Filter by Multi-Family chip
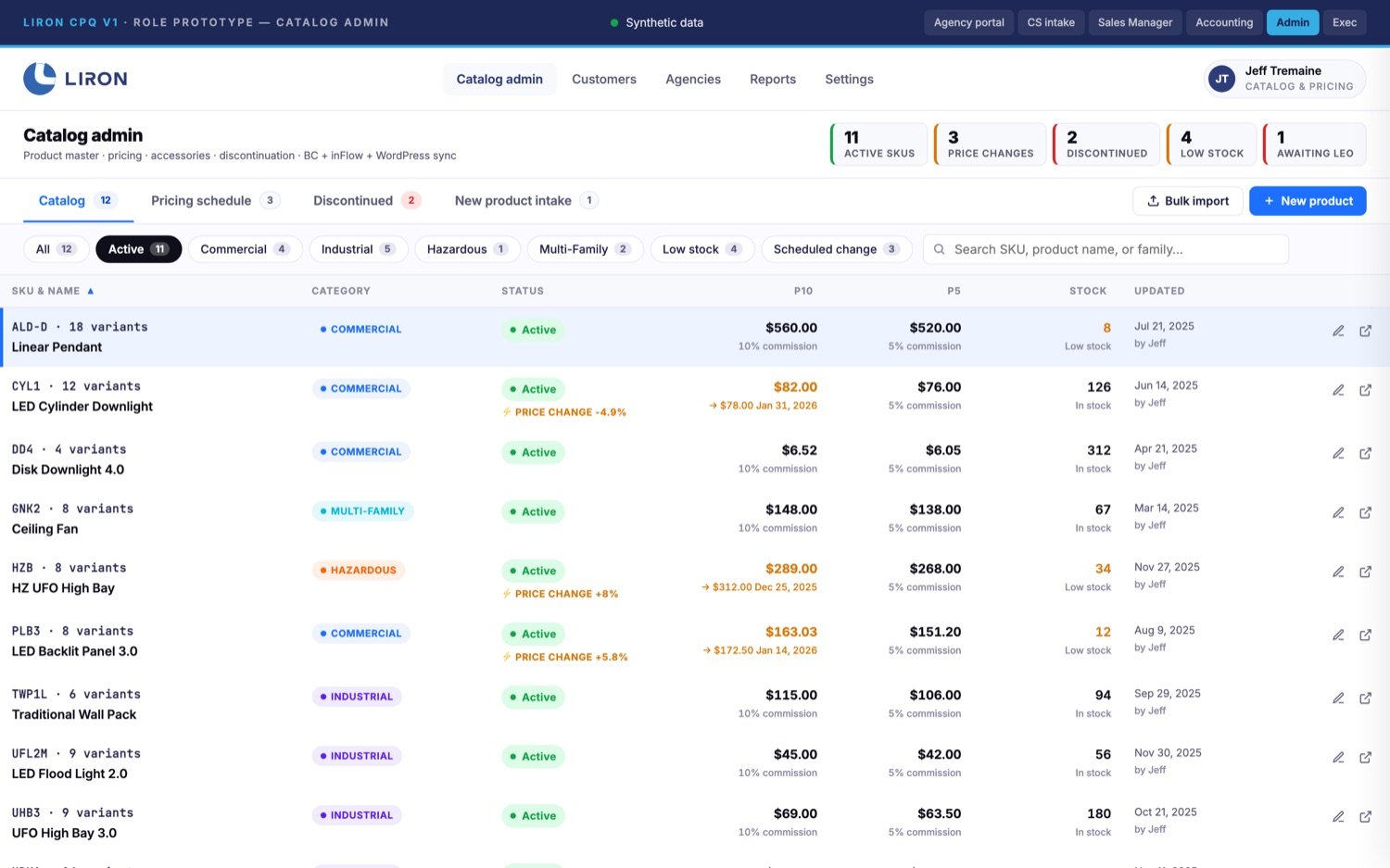The height and width of the screenshot is (868, 1390). [585, 249]
